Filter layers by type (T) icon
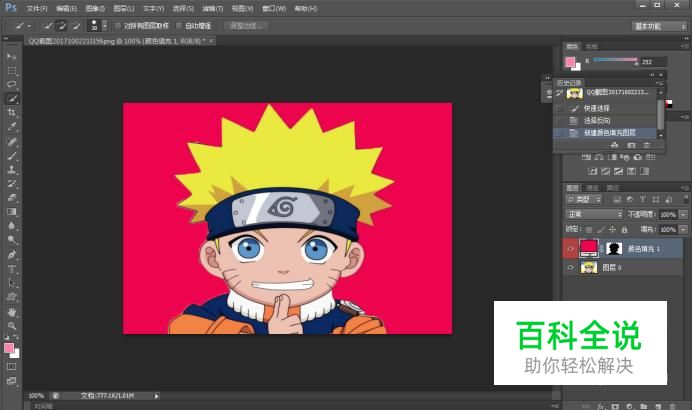The width and height of the screenshot is (692, 410). [x=643, y=199]
